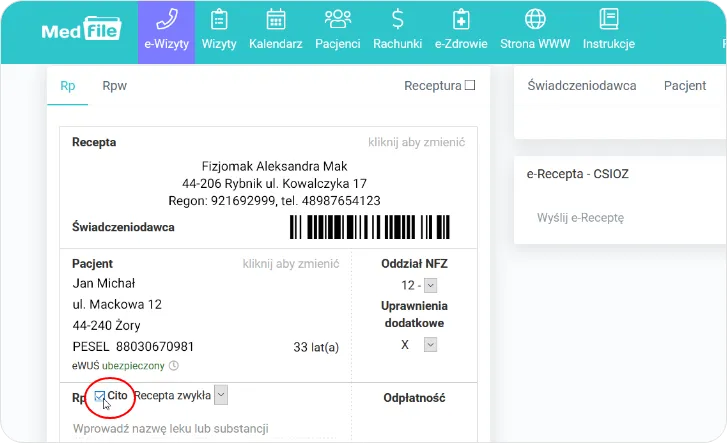The width and height of the screenshot is (727, 443).
Task: Expand Uprawnienia dodatkowe dropdown
Action: (431, 344)
